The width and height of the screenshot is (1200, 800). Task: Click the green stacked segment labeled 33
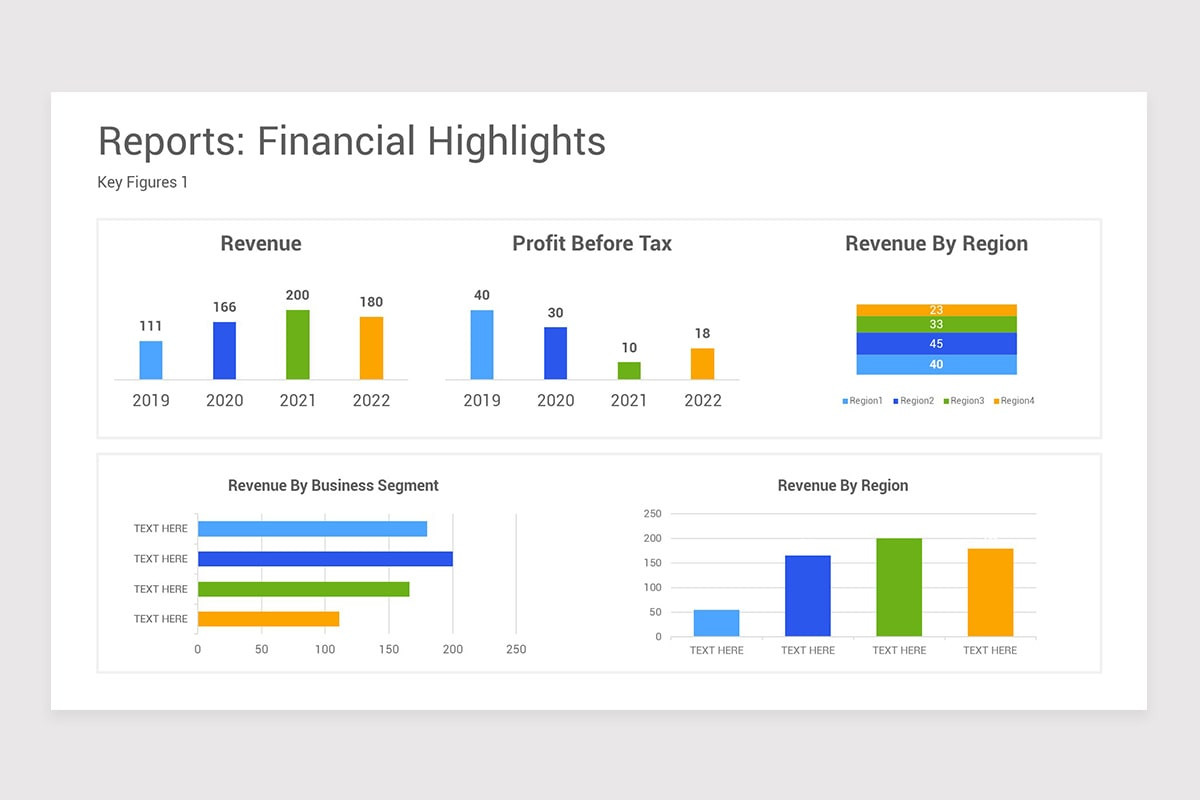[937, 325]
